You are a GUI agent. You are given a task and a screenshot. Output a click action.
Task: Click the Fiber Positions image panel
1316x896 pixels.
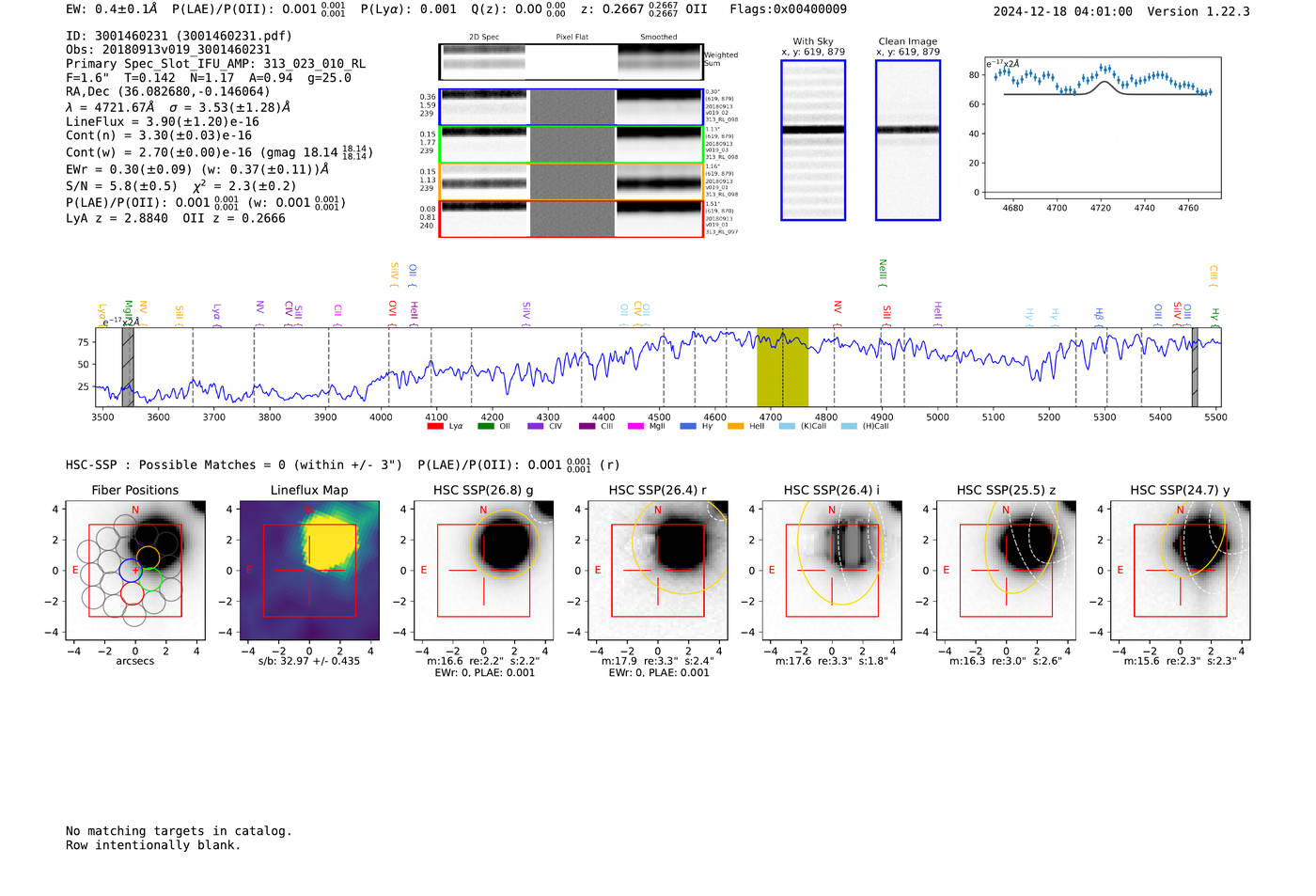135,570
